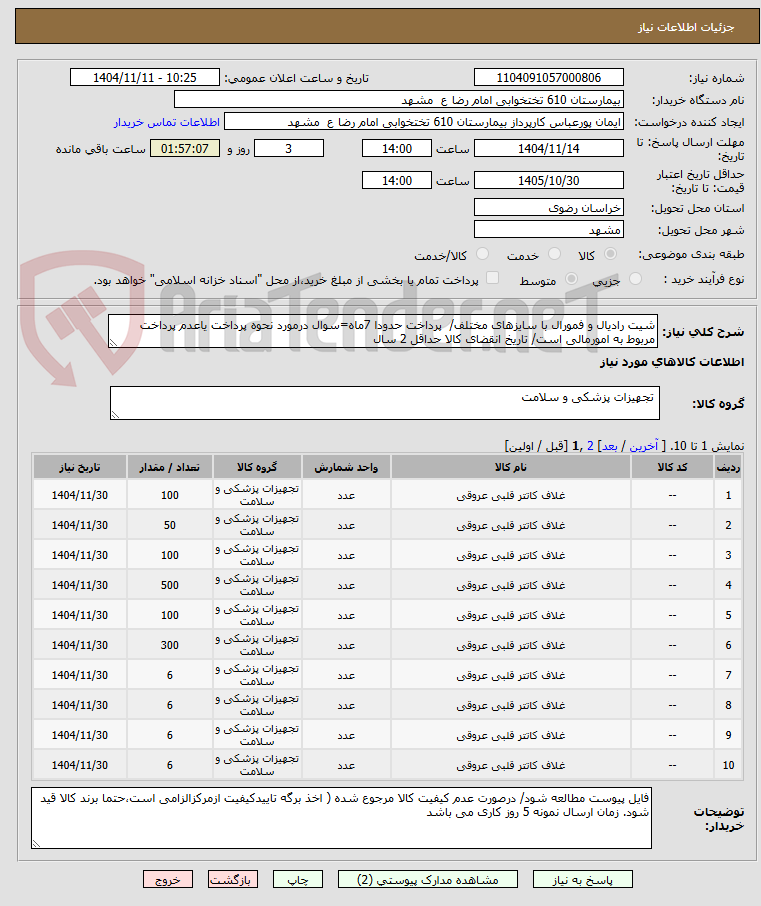Click the delivery province field خراسان رضوی
The width and height of the screenshot is (761, 906).
click(548, 207)
